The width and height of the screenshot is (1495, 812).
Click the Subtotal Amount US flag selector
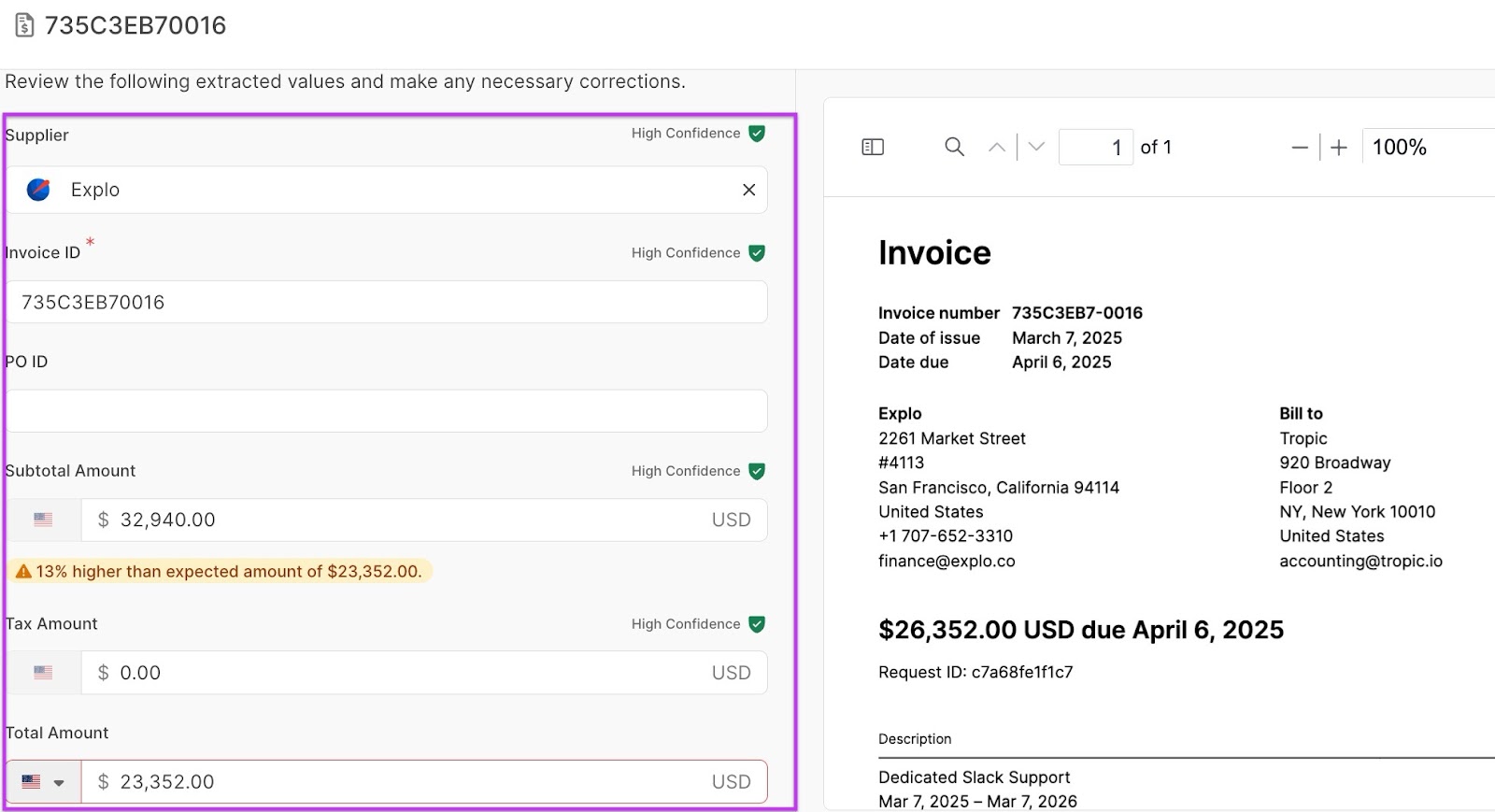click(x=43, y=520)
